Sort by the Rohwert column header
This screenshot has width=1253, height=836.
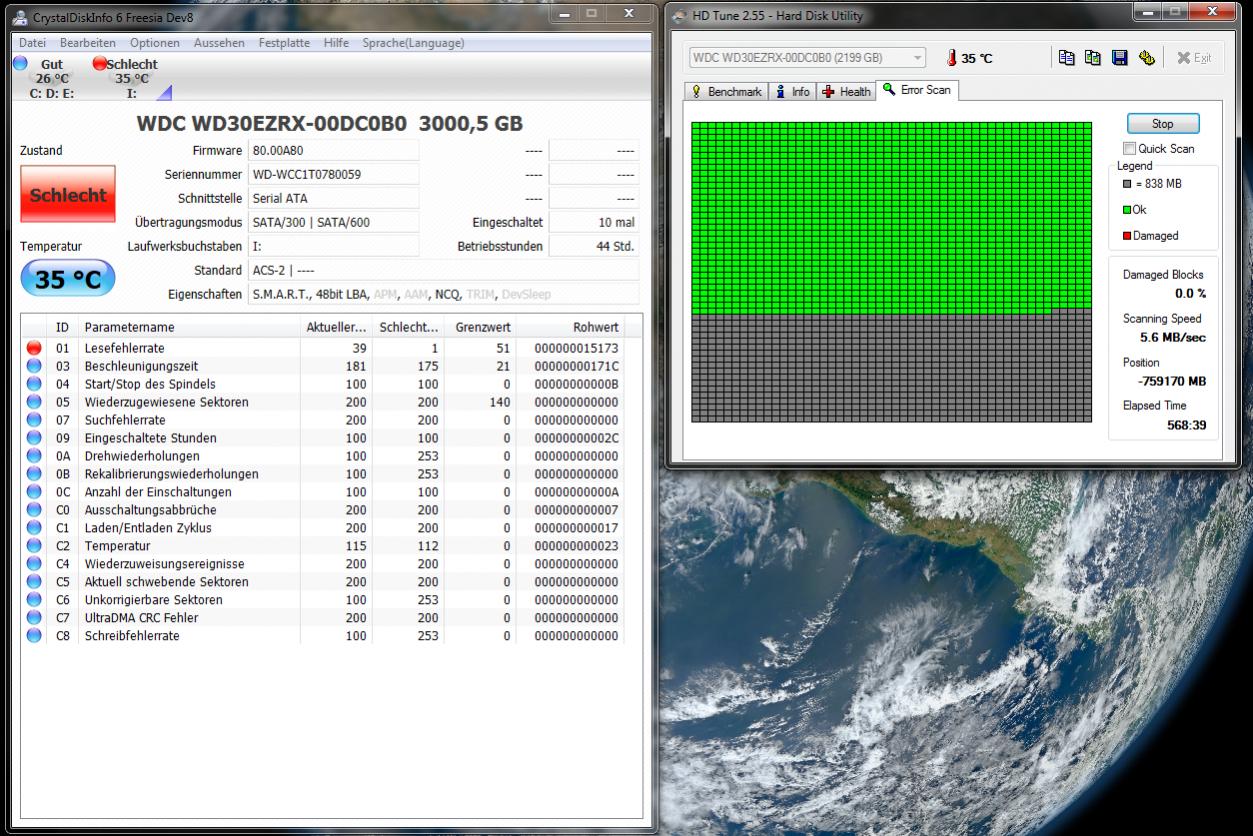572,327
